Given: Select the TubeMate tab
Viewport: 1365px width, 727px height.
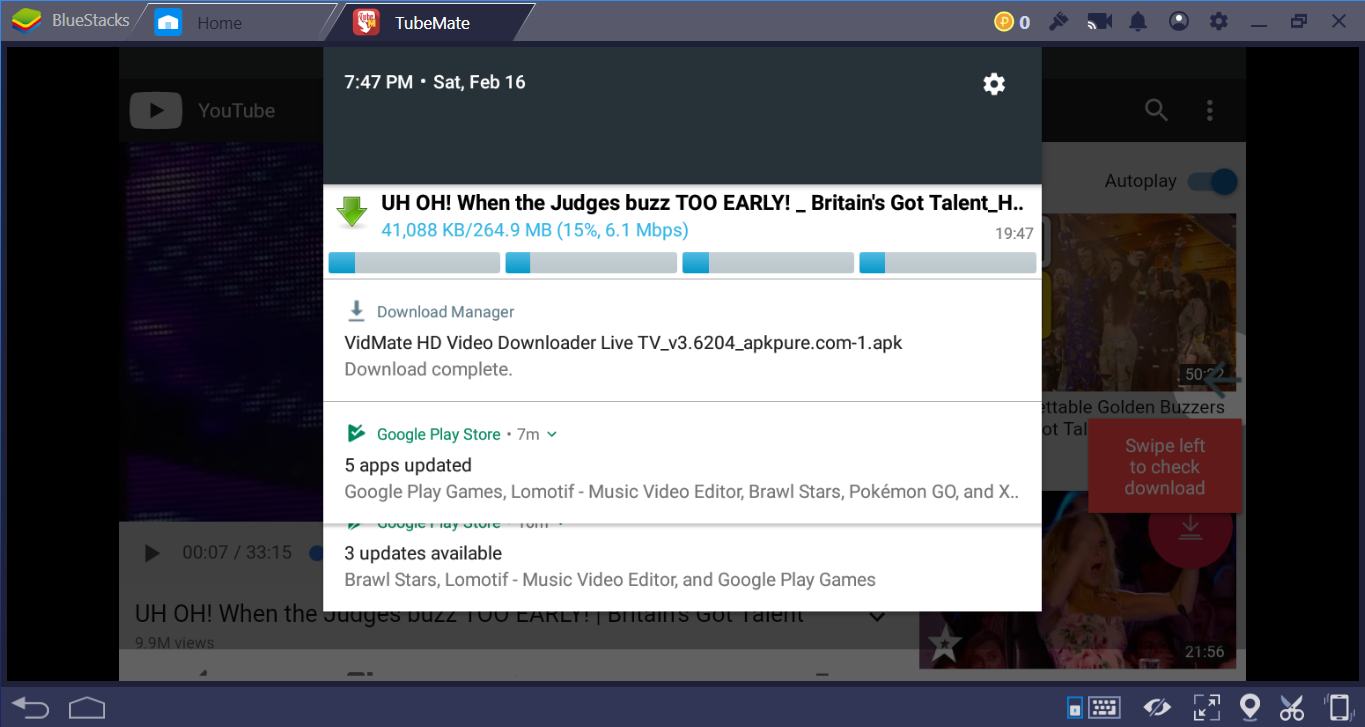Looking at the screenshot, I should (x=430, y=22).
